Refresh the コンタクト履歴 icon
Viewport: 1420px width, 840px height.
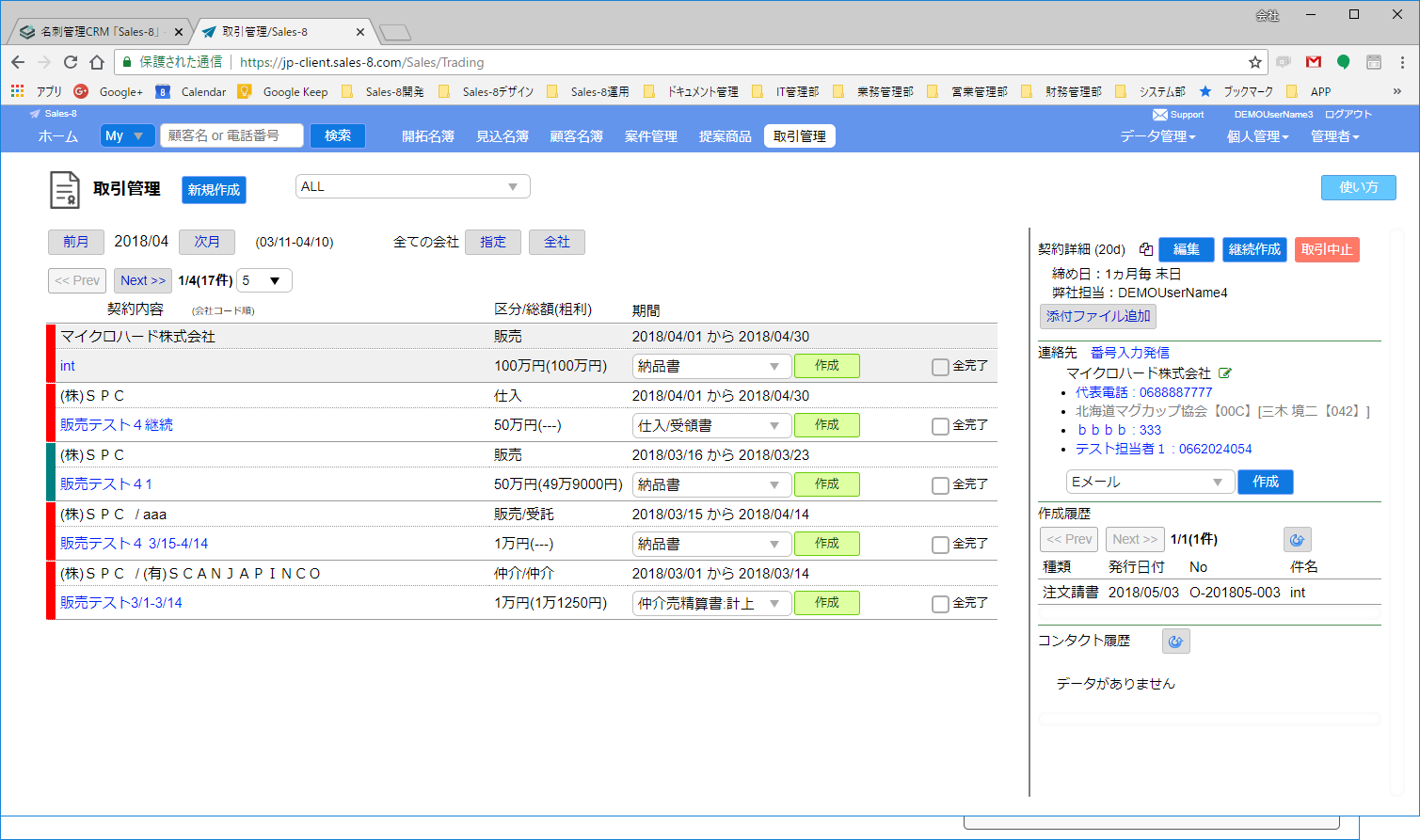coord(1176,642)
